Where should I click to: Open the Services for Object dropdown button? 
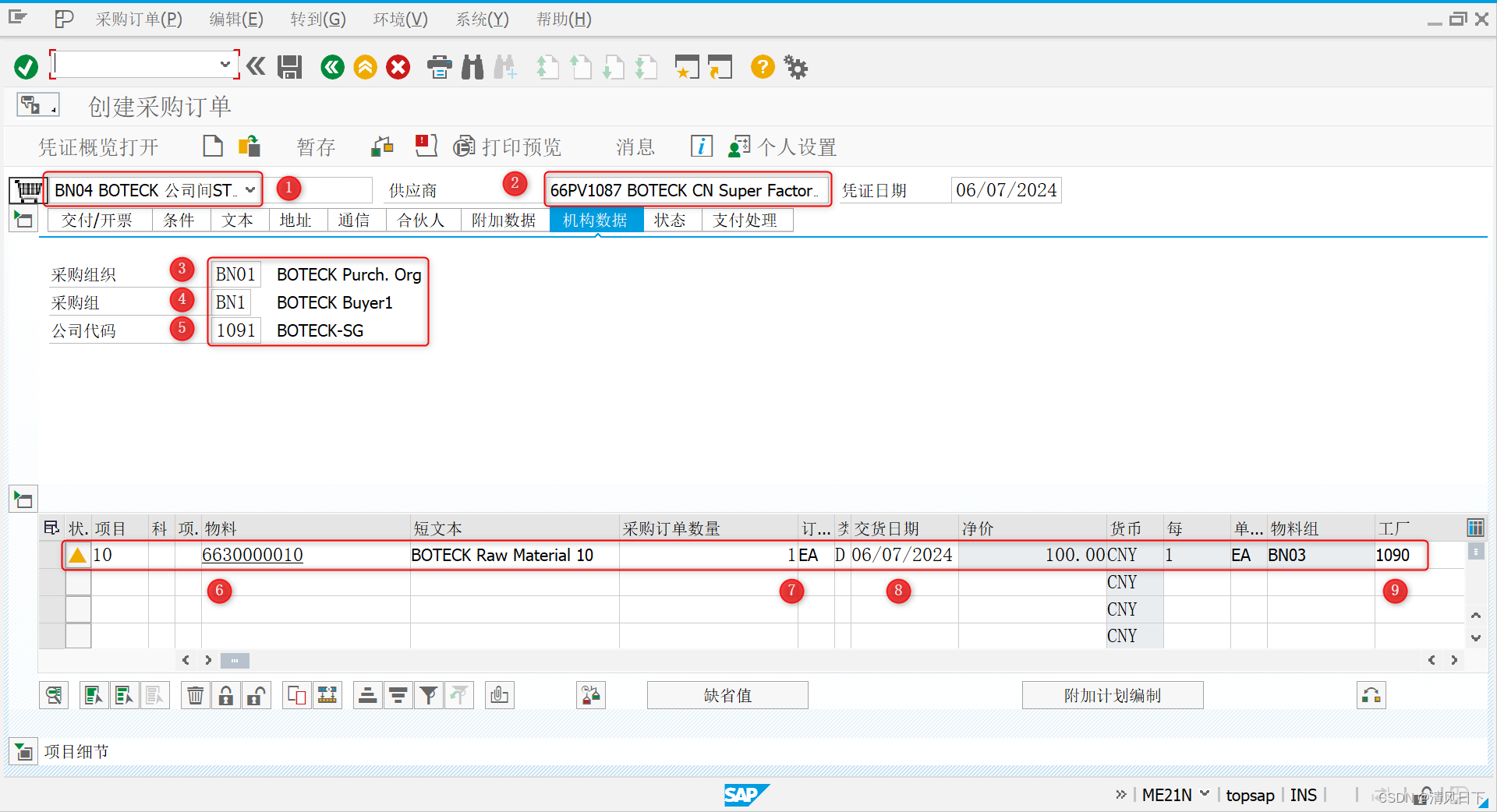[37, 104]
